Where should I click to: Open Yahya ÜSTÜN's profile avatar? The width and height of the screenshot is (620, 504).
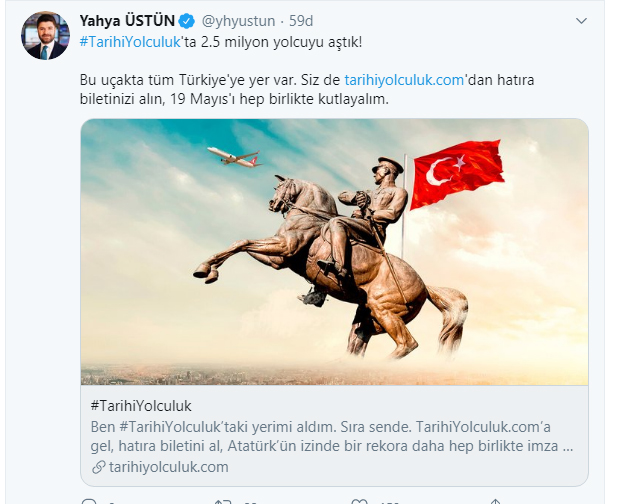pyautogui.click(x=45, y=36)
